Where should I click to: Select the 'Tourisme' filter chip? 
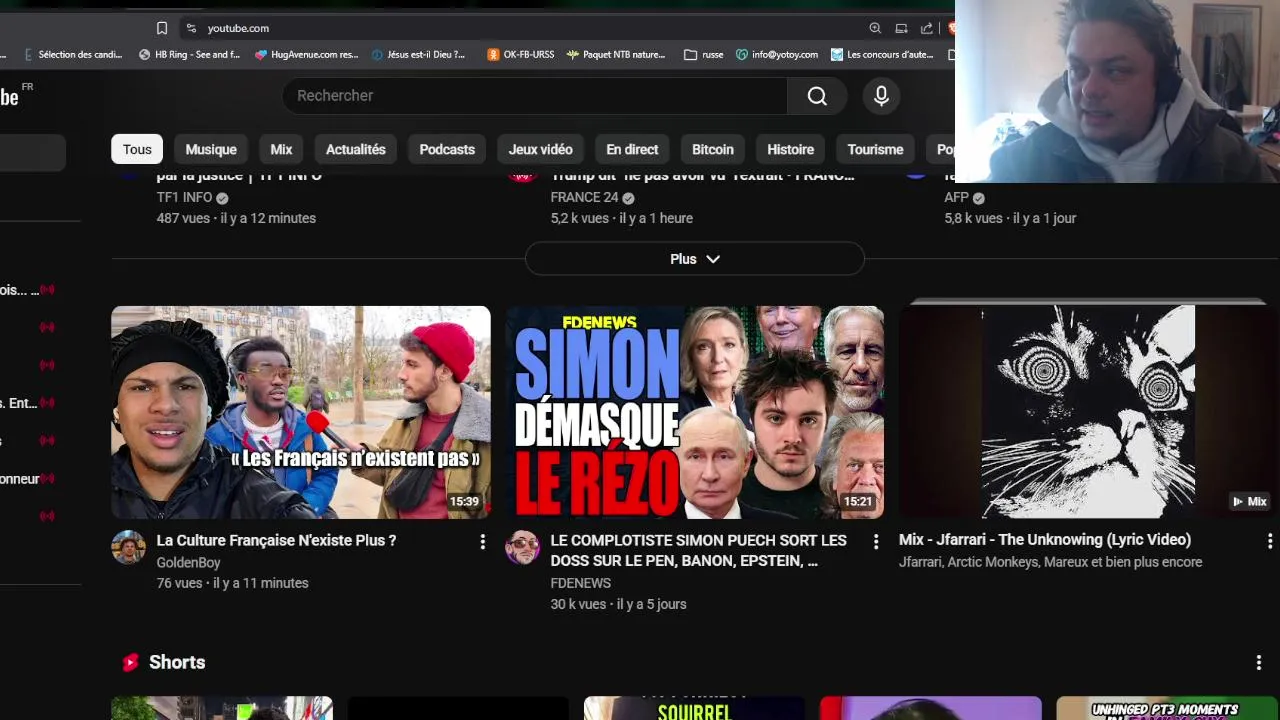[875, 149]
